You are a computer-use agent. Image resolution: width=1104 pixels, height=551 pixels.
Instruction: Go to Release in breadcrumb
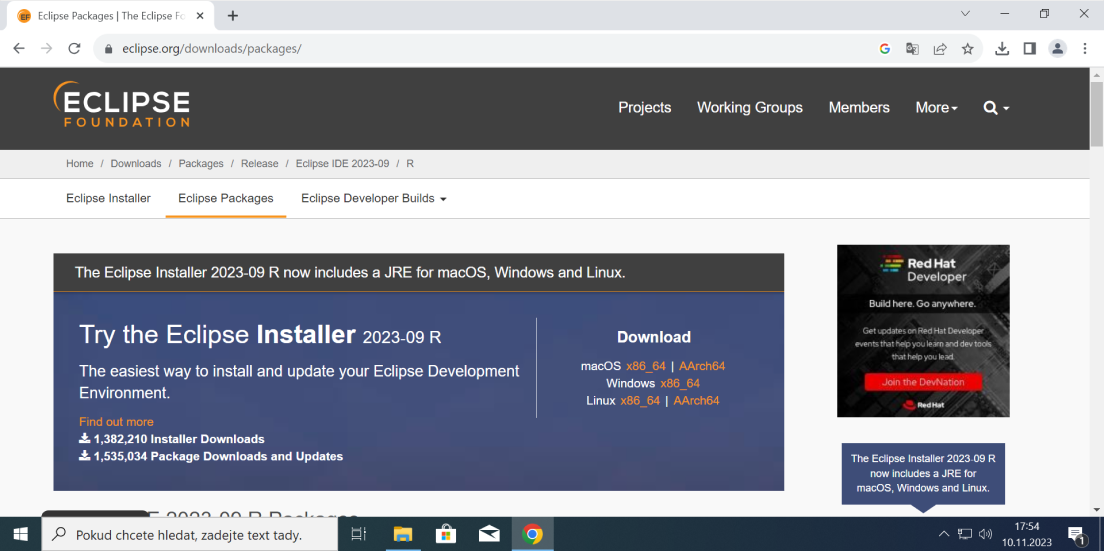259,163
